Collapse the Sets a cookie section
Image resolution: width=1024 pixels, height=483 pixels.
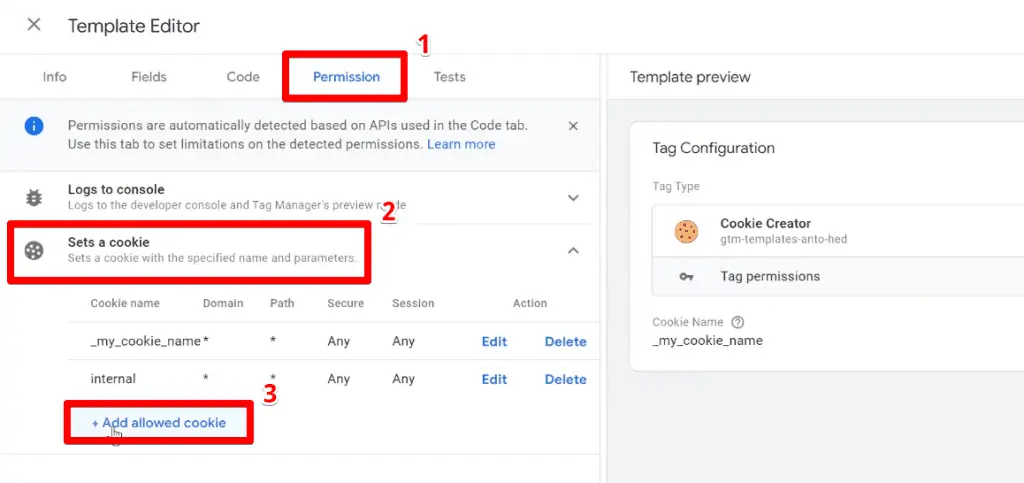point(573,250)
